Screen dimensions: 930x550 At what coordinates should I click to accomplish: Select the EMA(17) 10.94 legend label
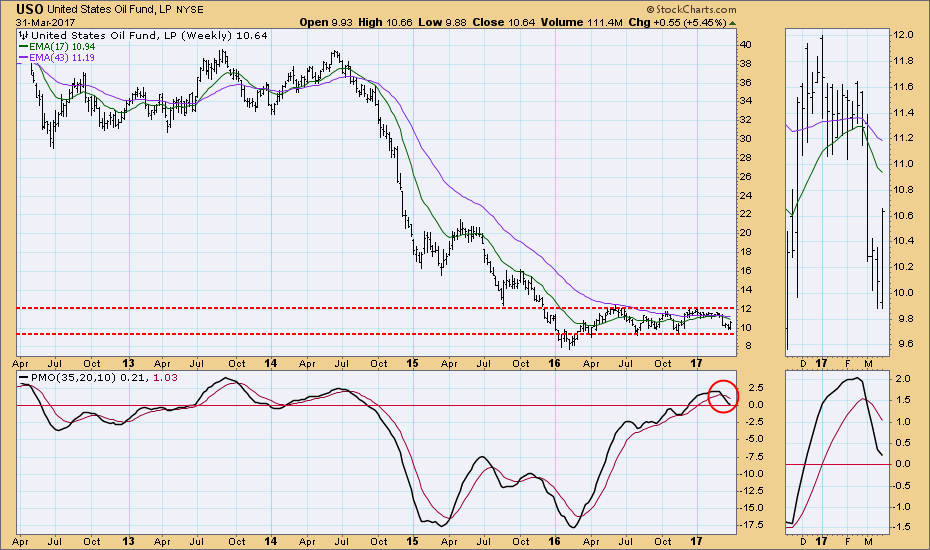[x=64, y=47]
